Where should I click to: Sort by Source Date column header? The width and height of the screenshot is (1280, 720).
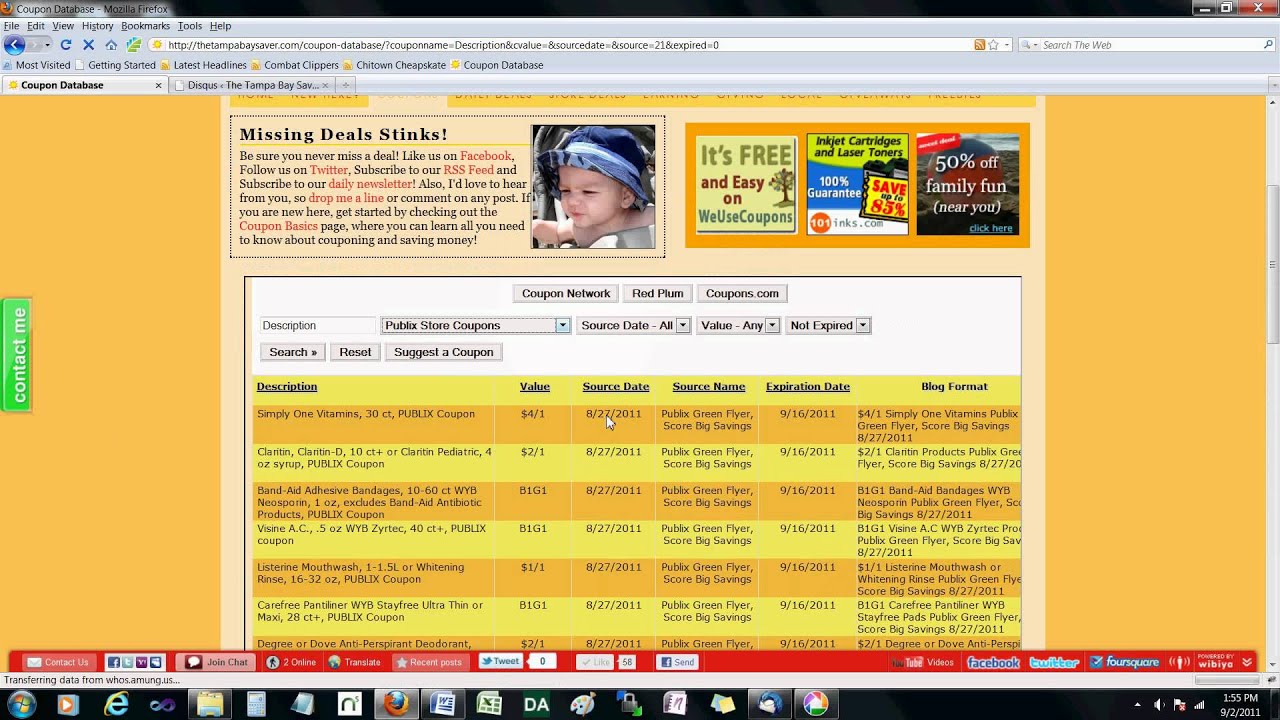coord(616,386)
